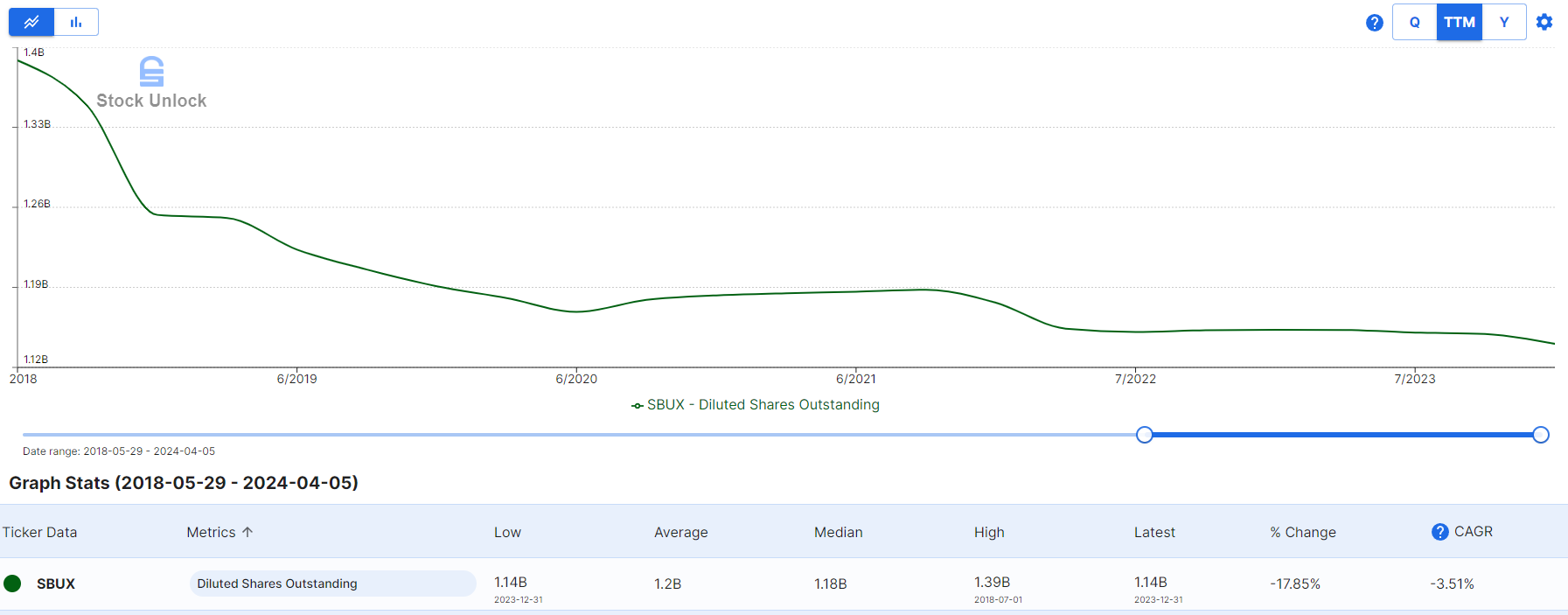Click the Low column header
The width and height of the screenshot is (1568, 615).
coord(507,532)
